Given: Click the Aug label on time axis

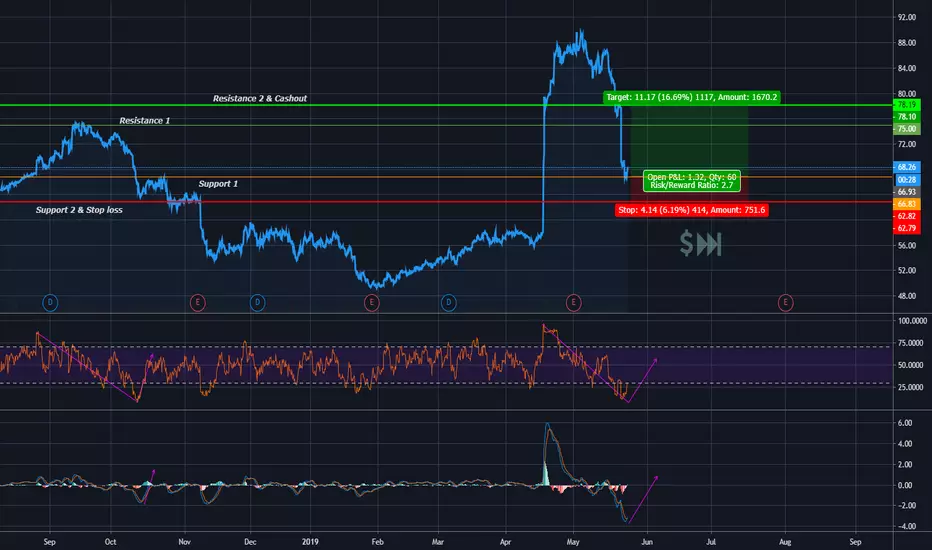Looking at the screenshot, I should coord(785,542).
